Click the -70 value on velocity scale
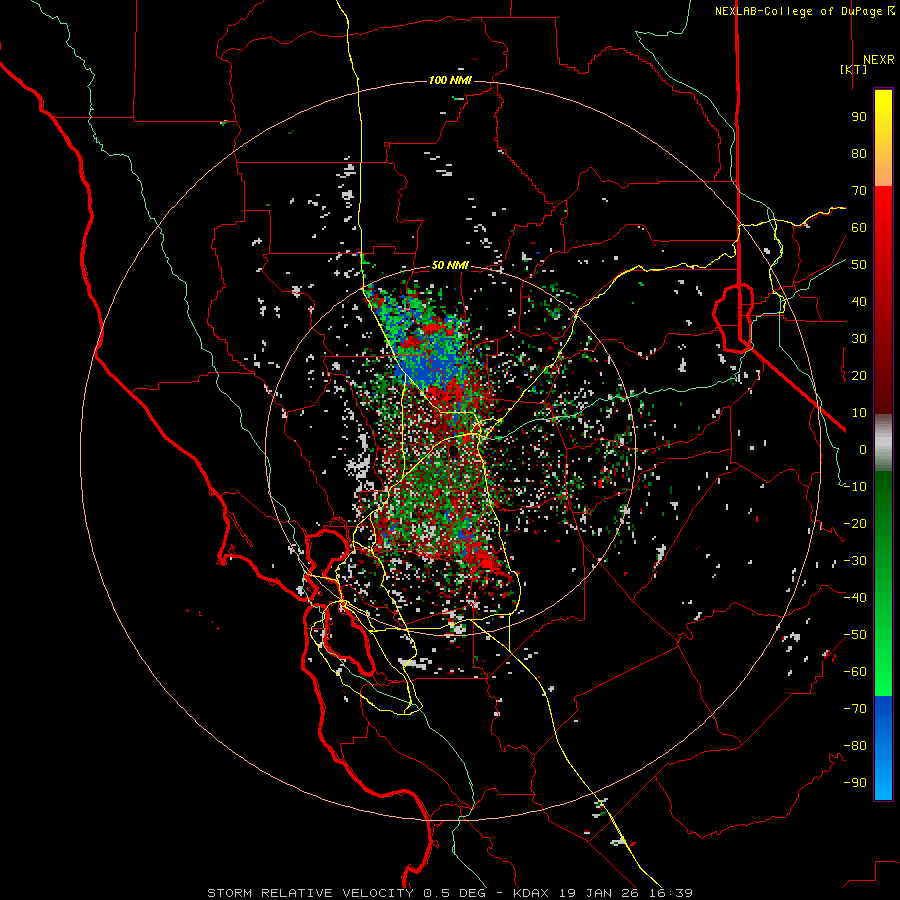 tap(855, 709)
